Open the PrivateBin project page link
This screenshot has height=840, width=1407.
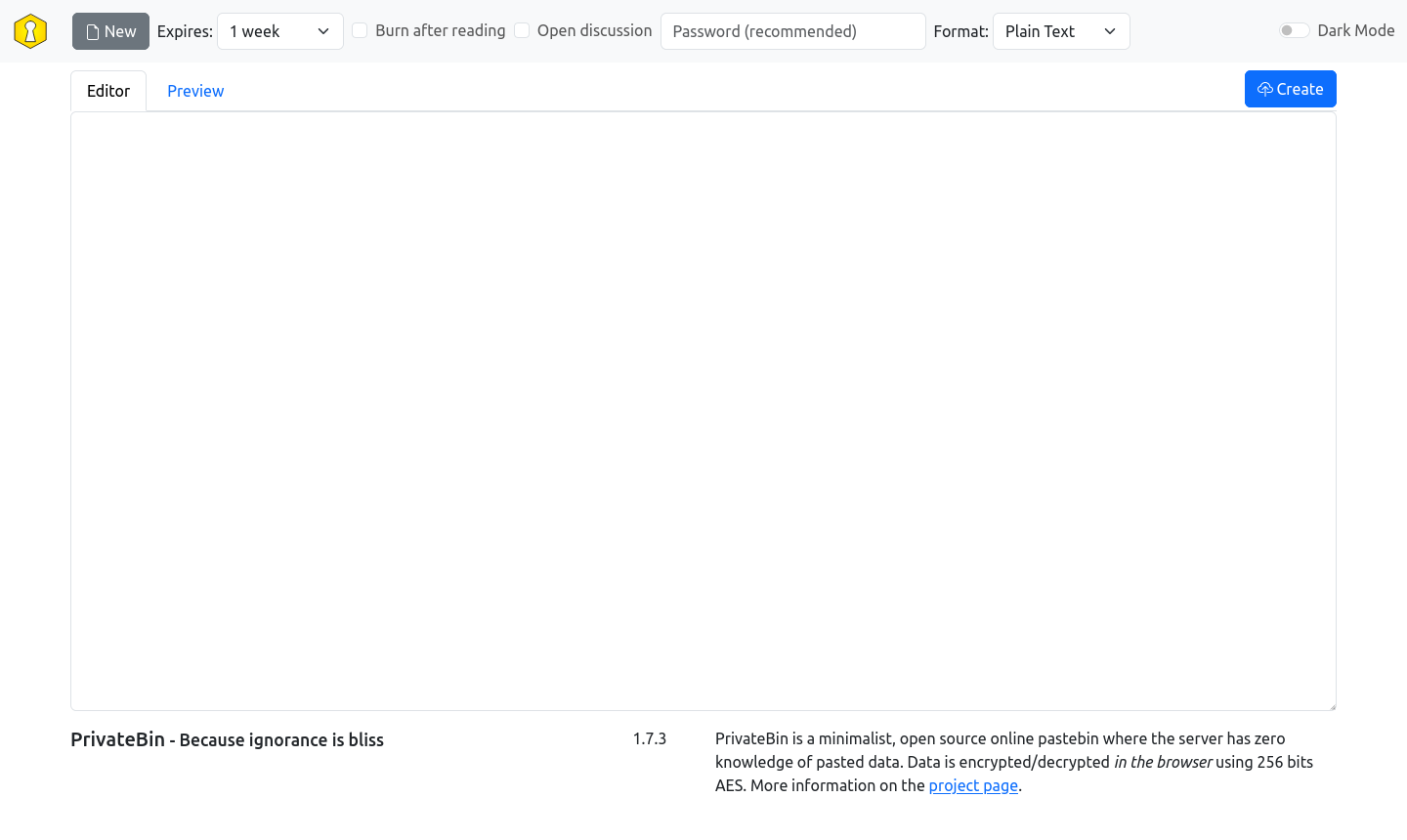[x=972, y=785]
